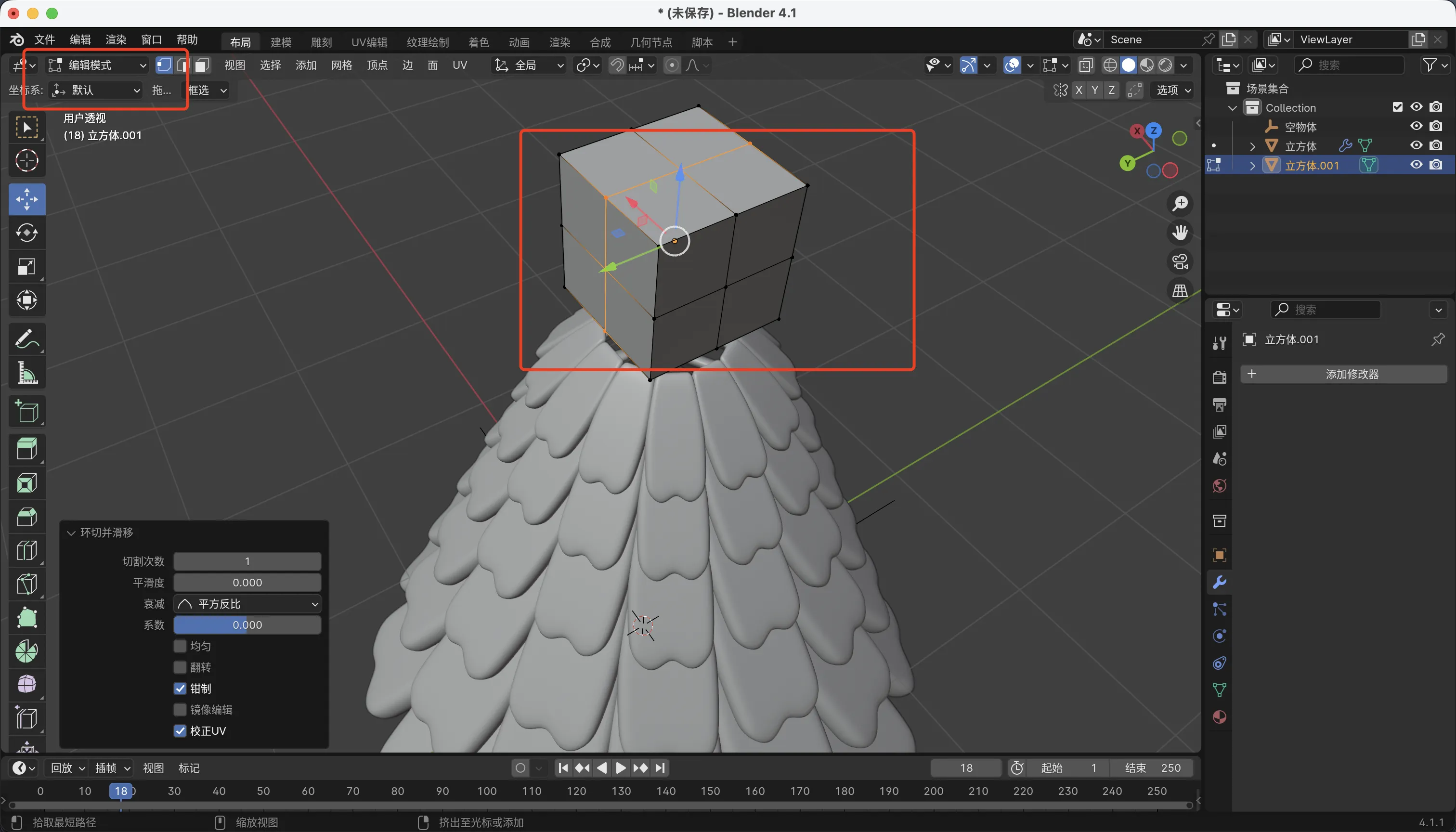The height and width of the screenshot is (832, 1456).
Task: Uncheck the 校正UV checkbox
Action: (x=180, y=730)
